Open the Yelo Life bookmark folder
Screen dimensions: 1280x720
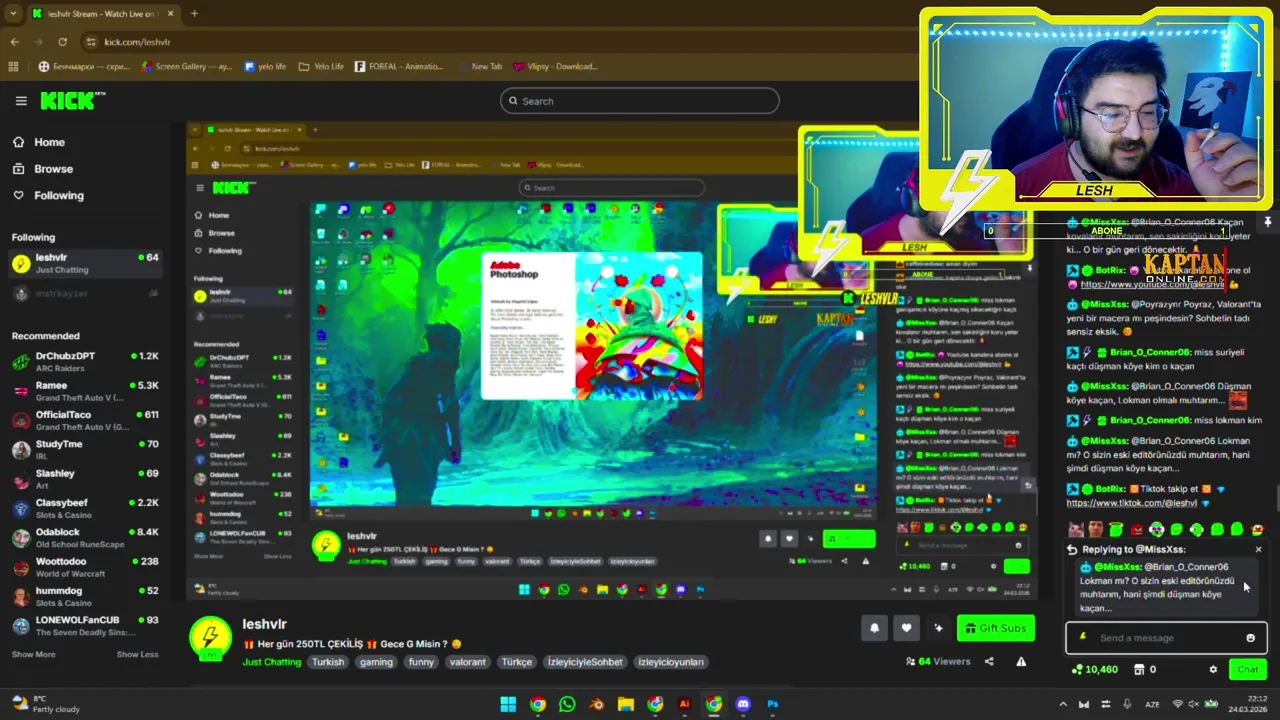(321, 66)
